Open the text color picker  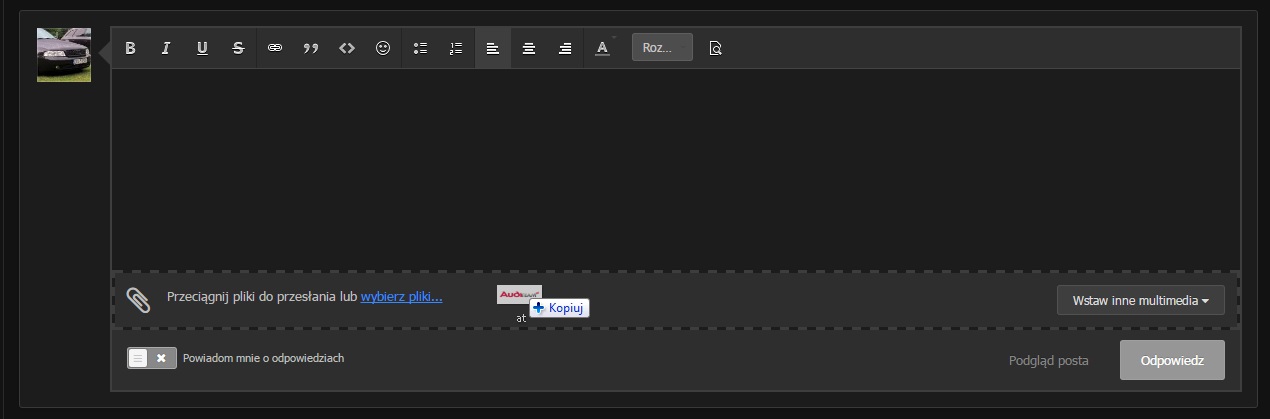(x=602, y=48)
